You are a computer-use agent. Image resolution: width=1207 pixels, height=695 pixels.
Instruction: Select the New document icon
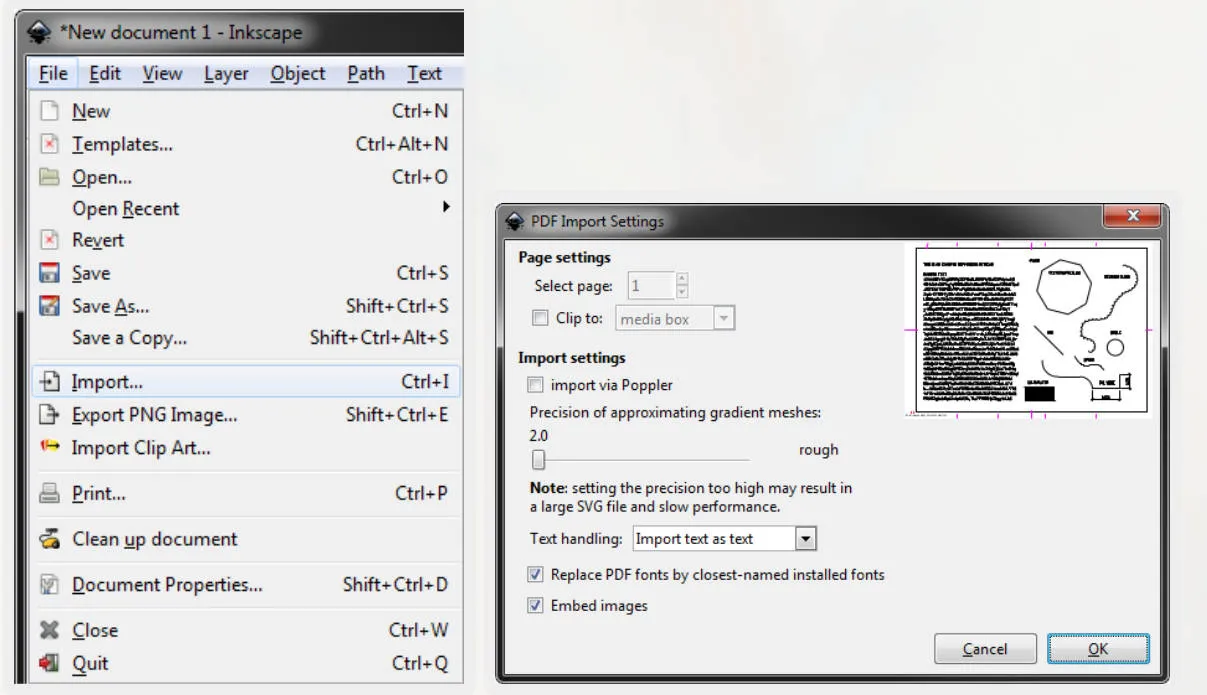pyautogui.click(x=50, y=110)
